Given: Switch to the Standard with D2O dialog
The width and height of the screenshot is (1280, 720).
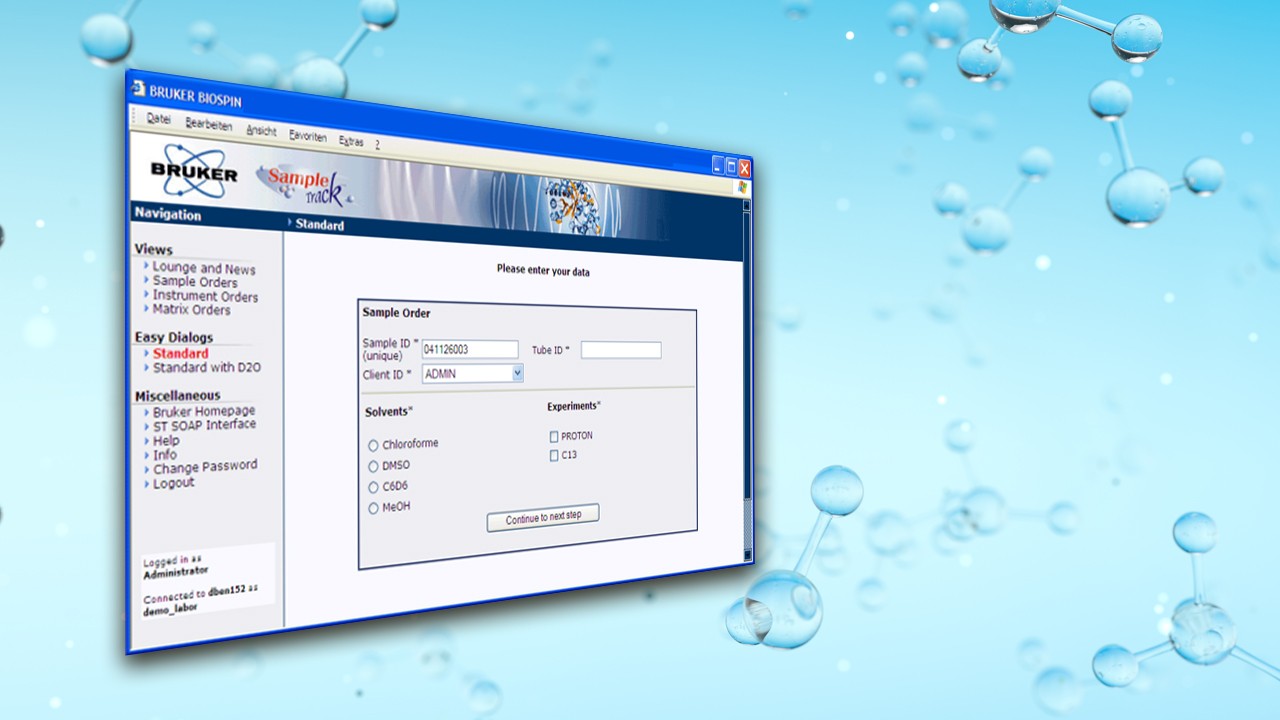Looking at the screenshot, I should (x=207, y=367).
